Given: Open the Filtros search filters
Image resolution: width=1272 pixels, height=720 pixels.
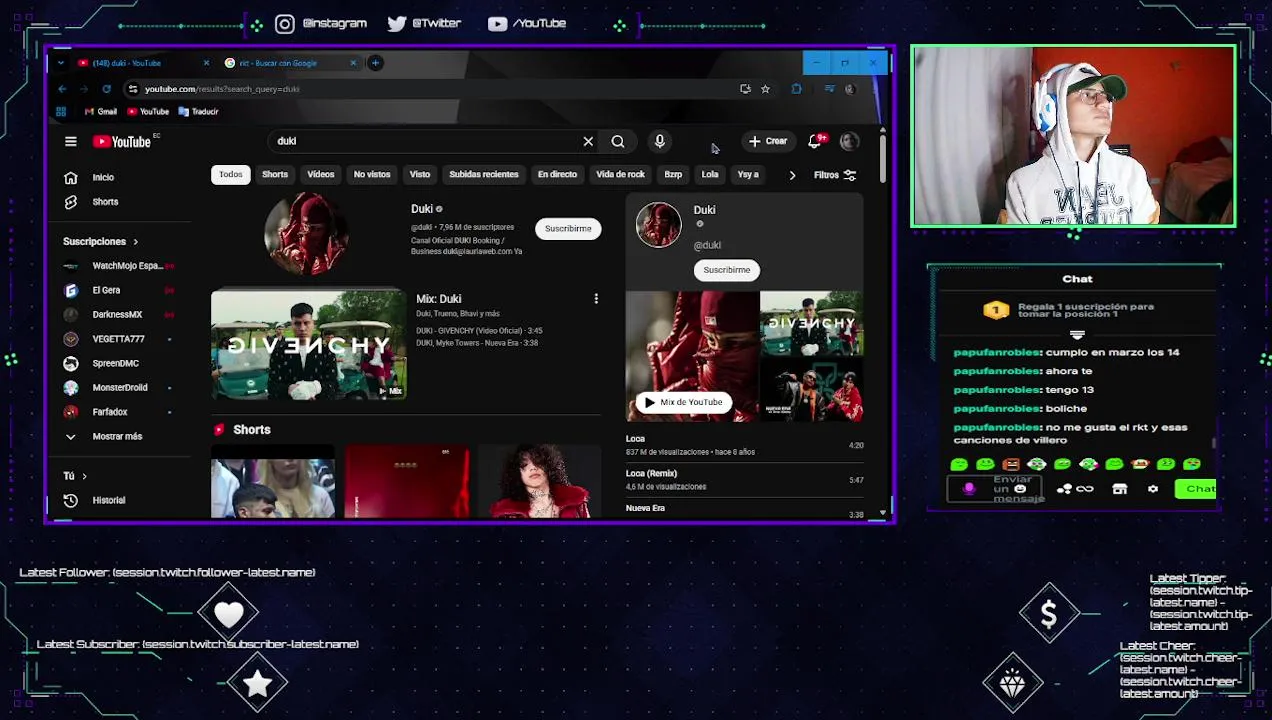Looking at the screenshot, I should click(x=835, y=175).
